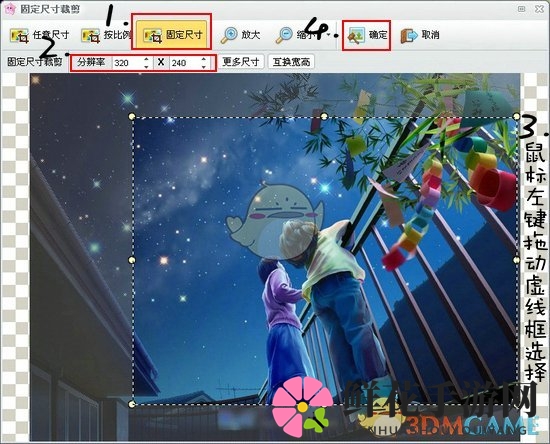Click the left-middle crop selection handle
The image size is (550, 444).
[132, 260]
